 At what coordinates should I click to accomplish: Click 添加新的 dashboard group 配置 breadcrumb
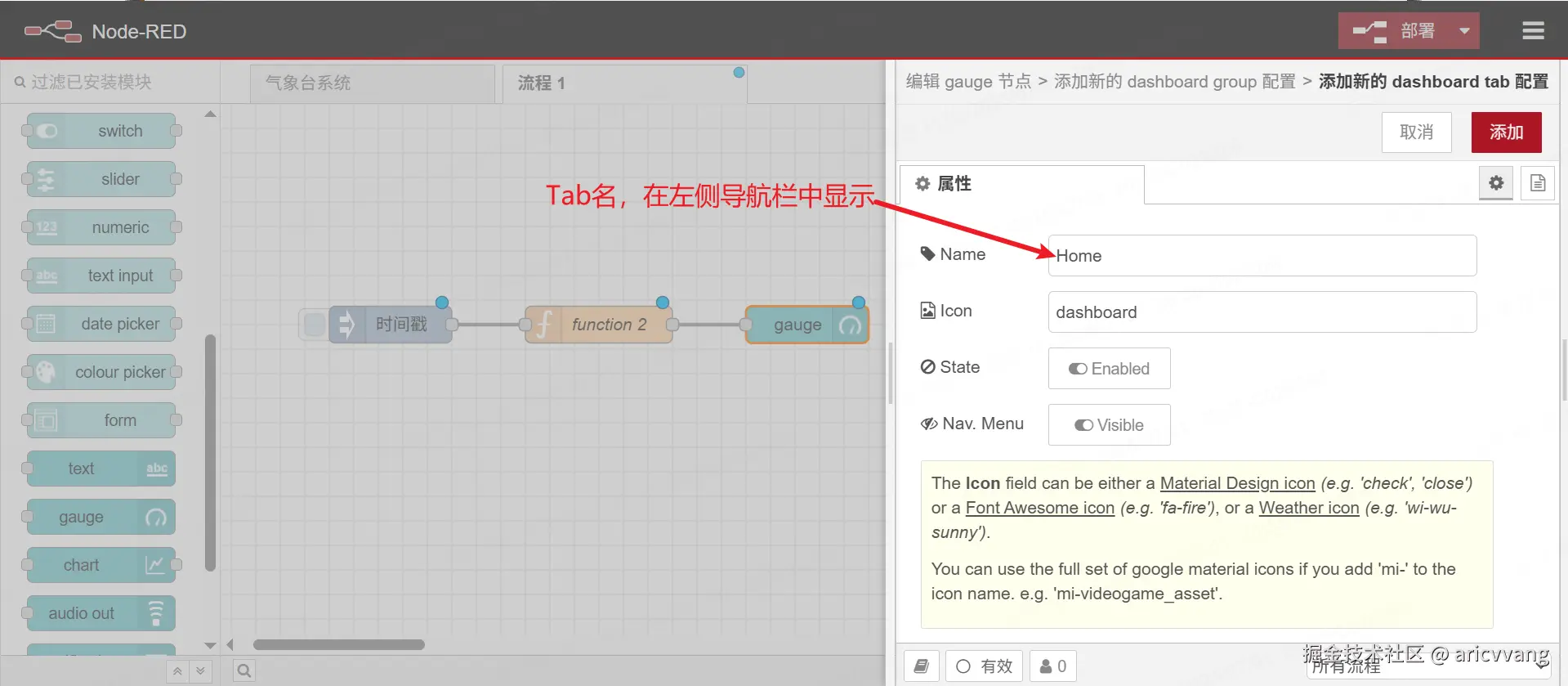click(1175, 82)
